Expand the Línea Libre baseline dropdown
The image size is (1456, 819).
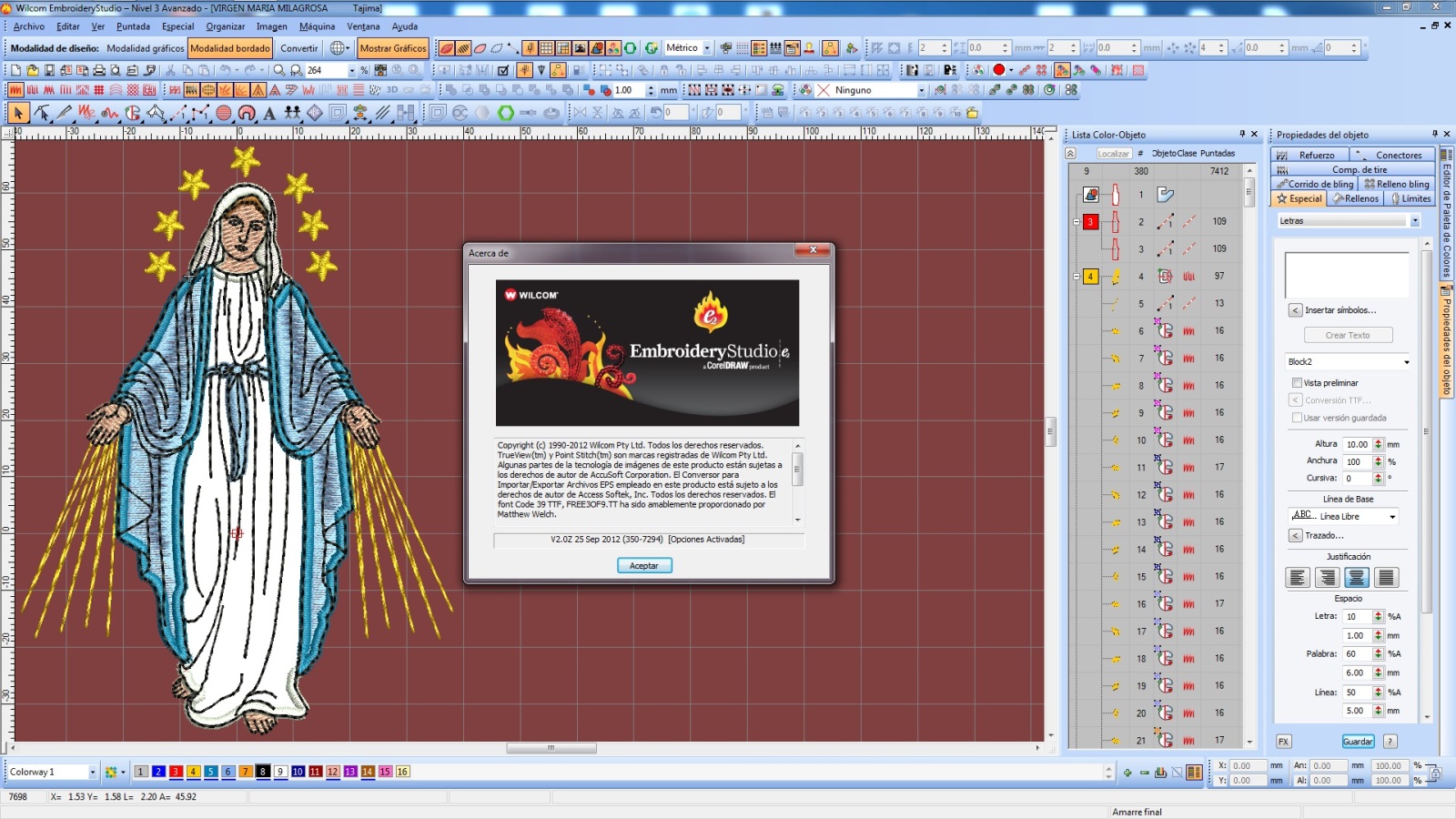tap(1343, 516)
